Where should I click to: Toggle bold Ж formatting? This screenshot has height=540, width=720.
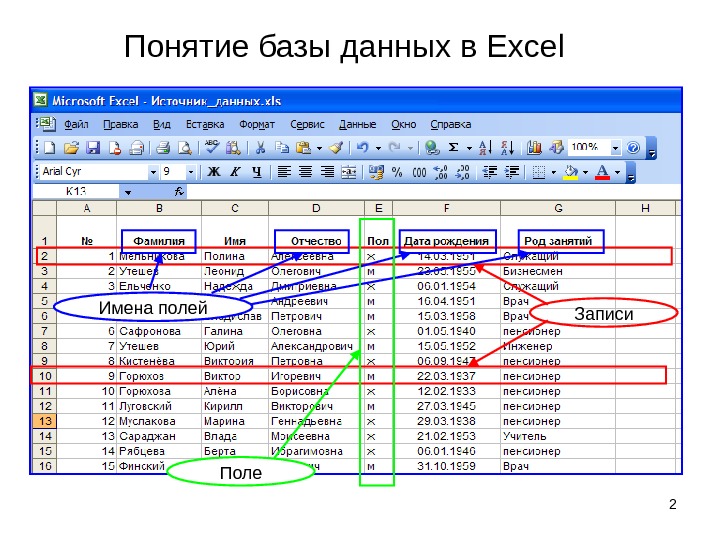(214, 172)
